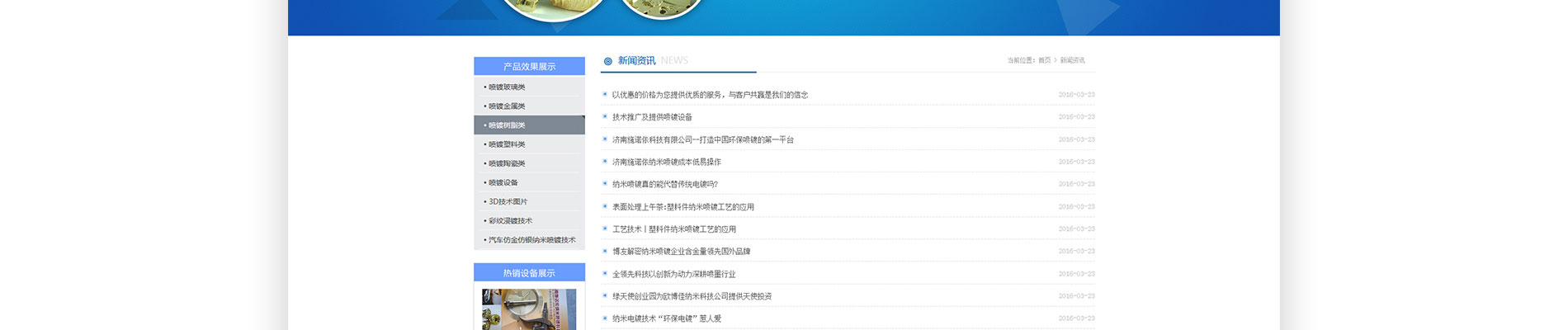The image size is (1568, 330).
Task: Open article 表面处理上午茶:塑料件纳米喷镀工艺的应用
Action: click(683, 207)
